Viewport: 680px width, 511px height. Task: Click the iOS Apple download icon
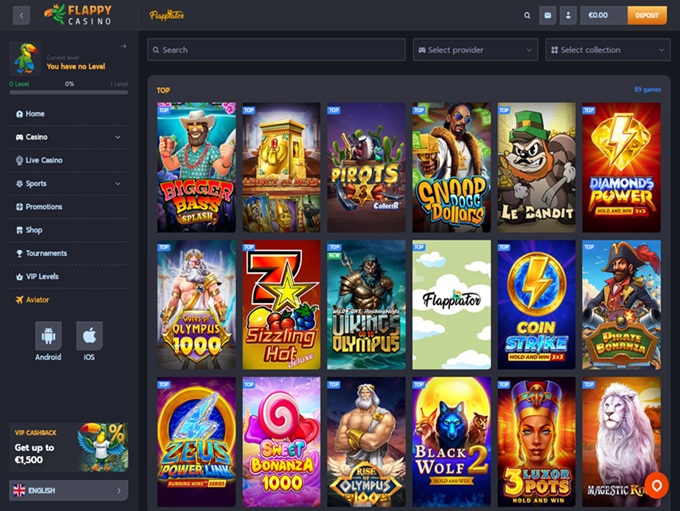pyautogui.click(x=89, y=335)
